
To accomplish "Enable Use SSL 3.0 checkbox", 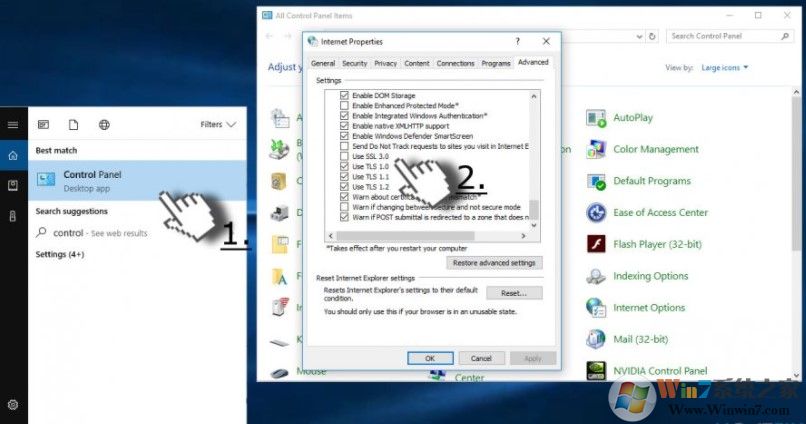I will coord(344,156).
